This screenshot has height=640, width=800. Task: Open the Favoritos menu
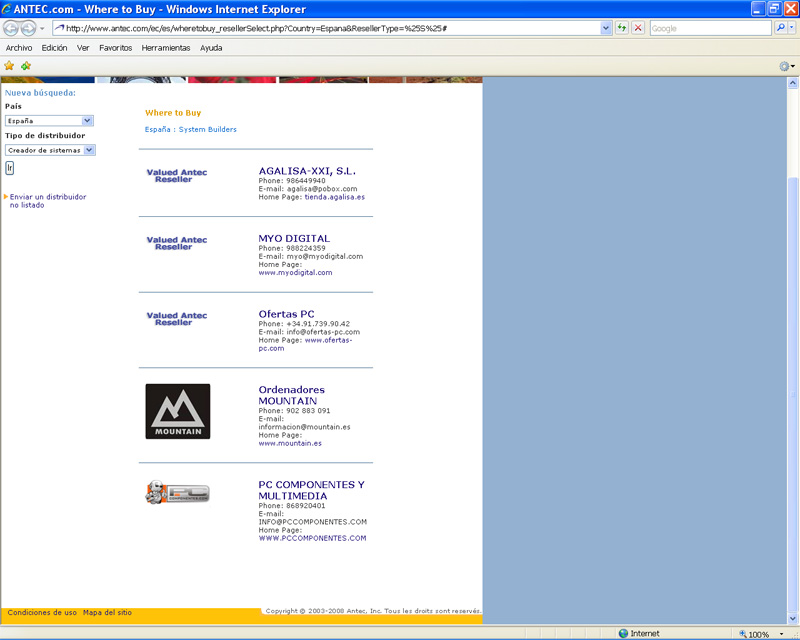115,48
